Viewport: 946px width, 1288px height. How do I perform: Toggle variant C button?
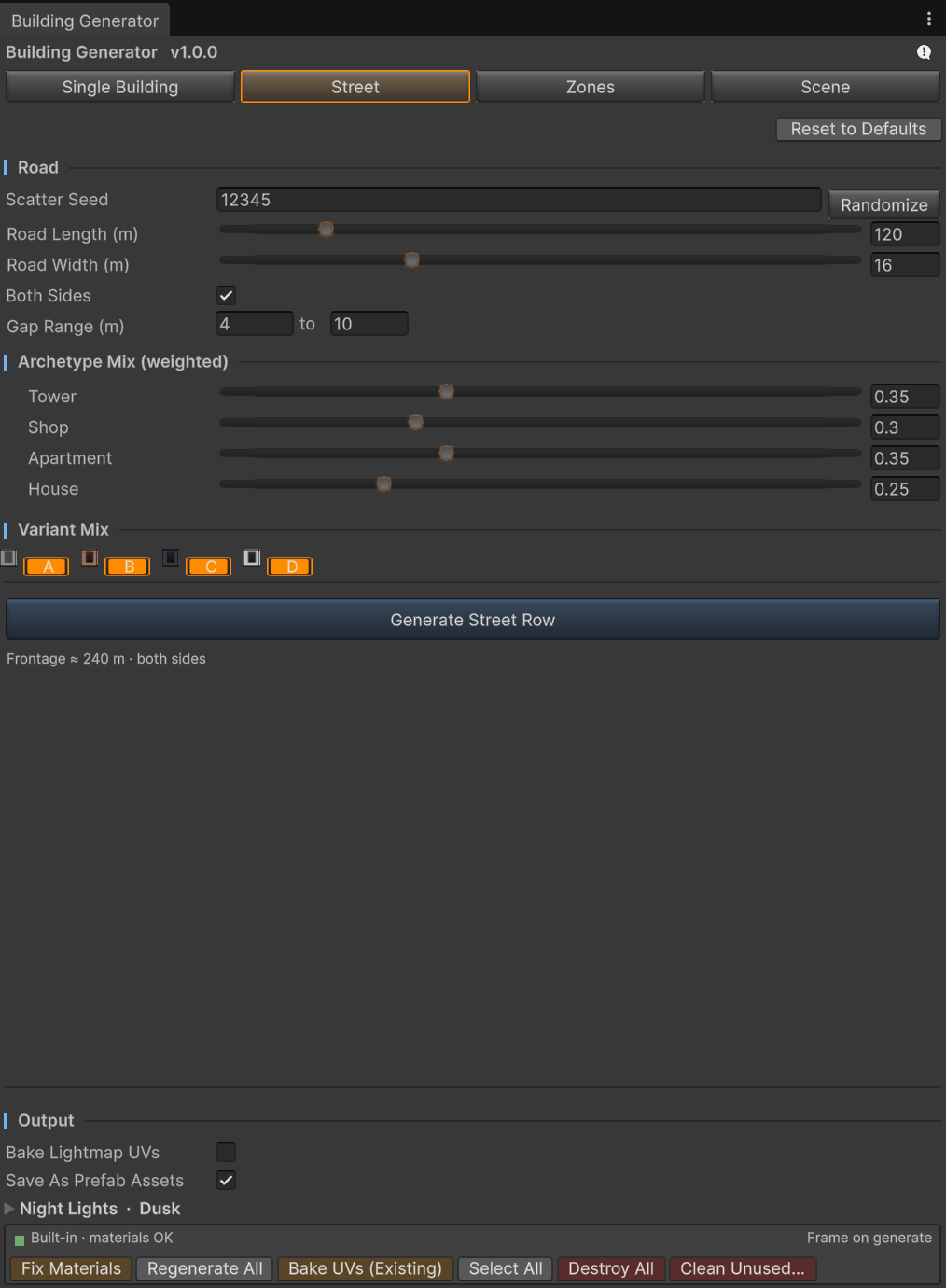(x=209, y=567)
